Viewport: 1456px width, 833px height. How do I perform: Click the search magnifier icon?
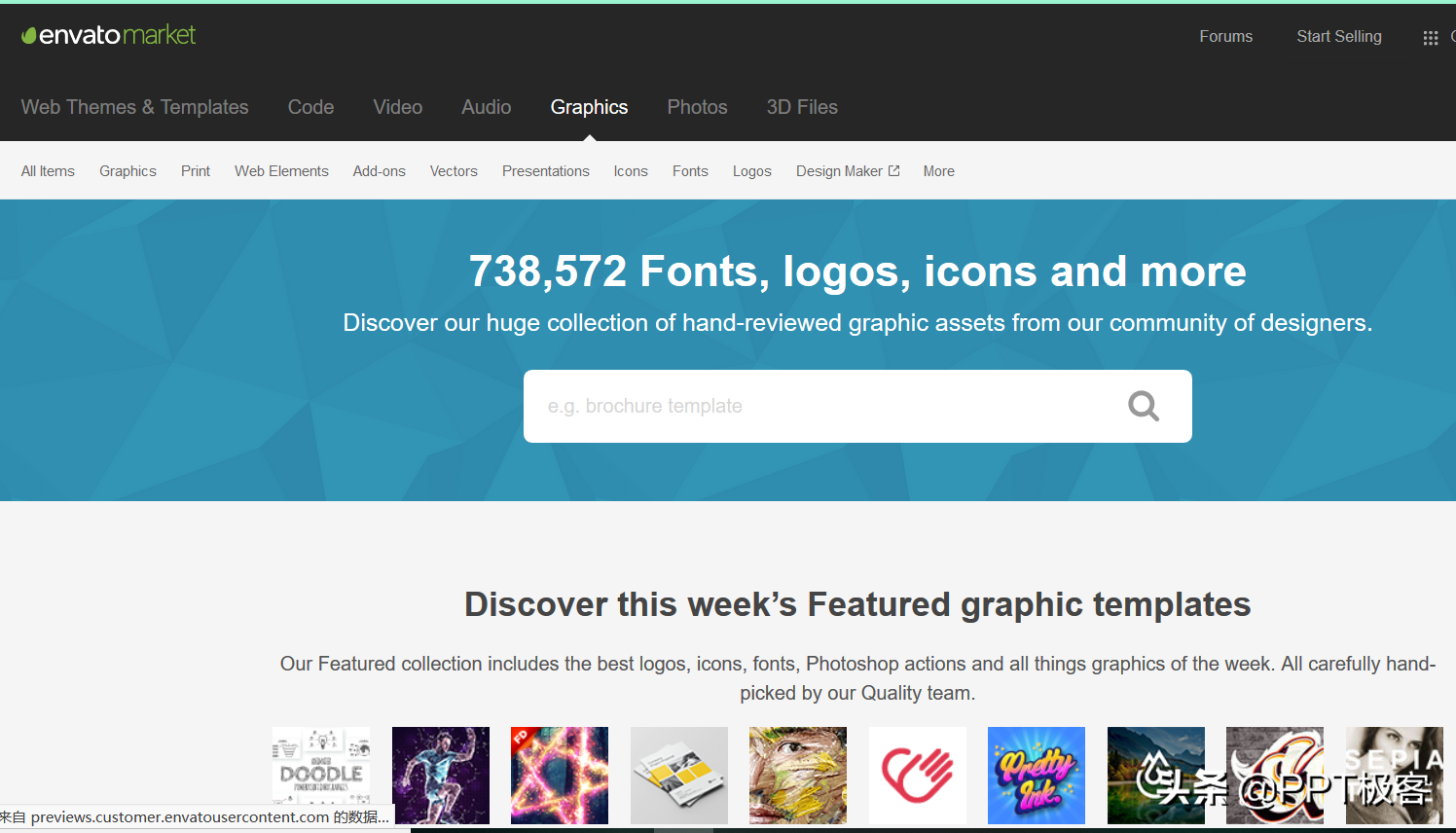click(x=1144, y=406)
